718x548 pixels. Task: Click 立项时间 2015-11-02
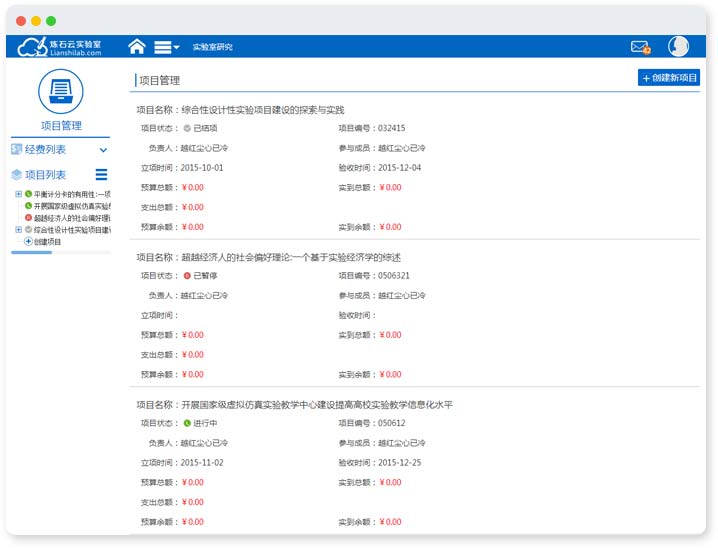pos(202,462)
